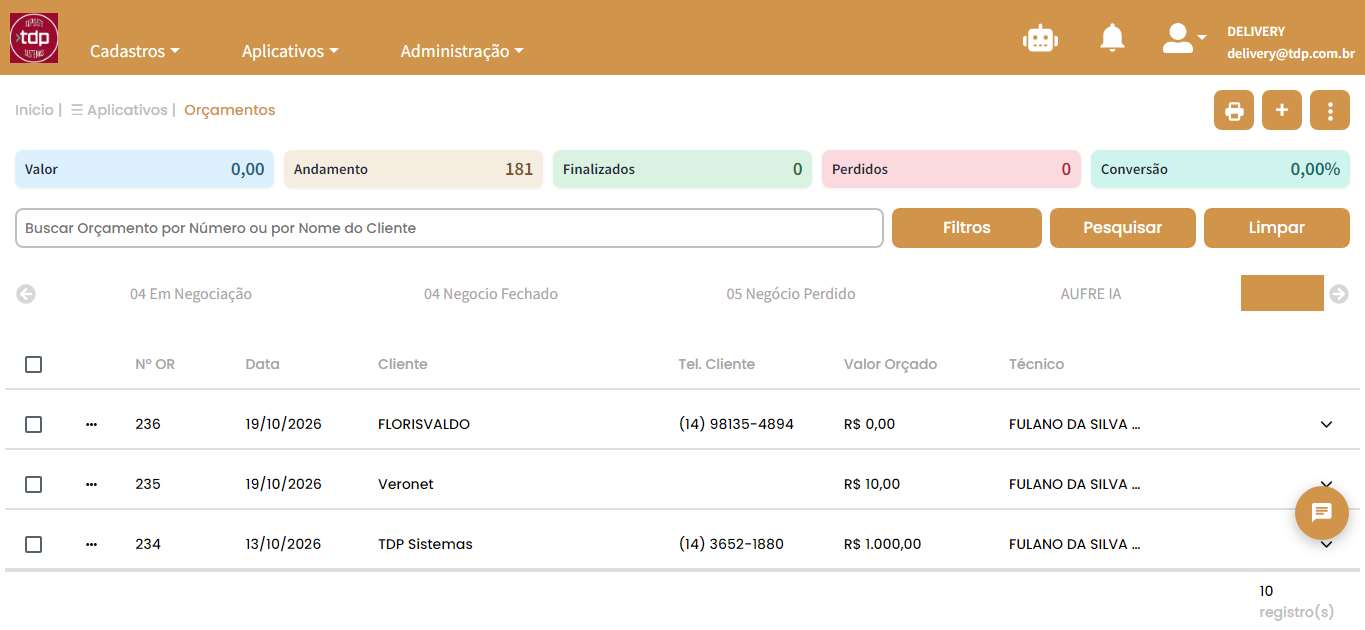Toggle the select-all checkbox in table header
This screenshot has width=1365, height=630.
(x=33, y=364)
